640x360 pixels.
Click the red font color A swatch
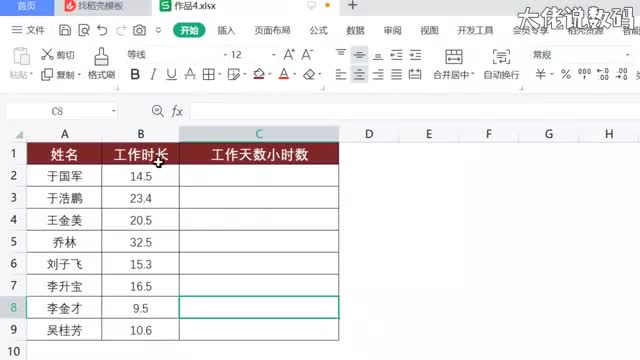(284, 74)
